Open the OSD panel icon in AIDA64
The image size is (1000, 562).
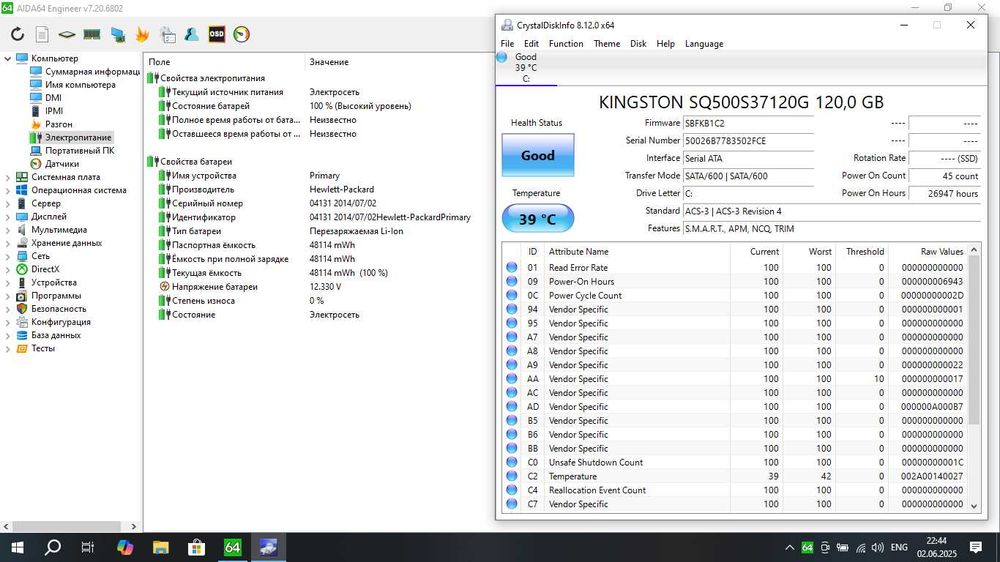[217, 34]
